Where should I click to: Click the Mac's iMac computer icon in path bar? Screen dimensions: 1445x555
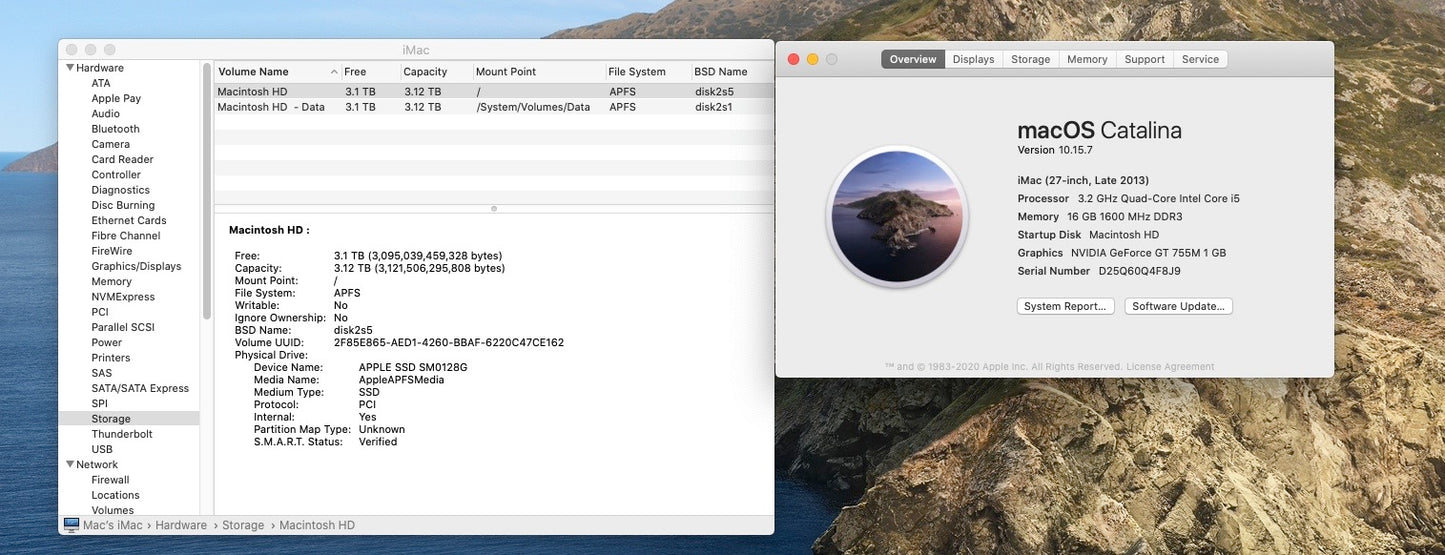click(x=71, y=525)
